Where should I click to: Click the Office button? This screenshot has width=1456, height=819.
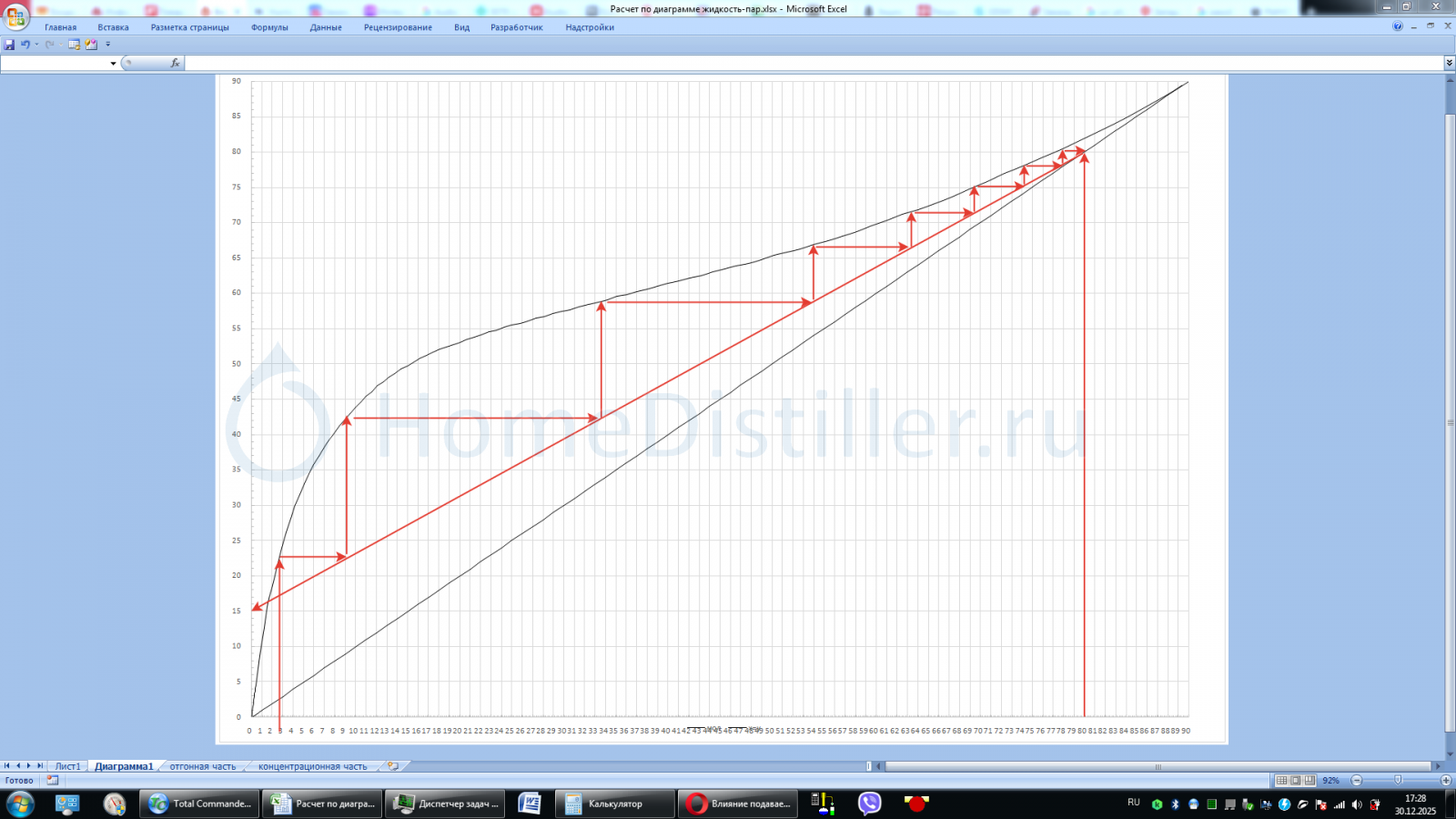click(15, 16)
